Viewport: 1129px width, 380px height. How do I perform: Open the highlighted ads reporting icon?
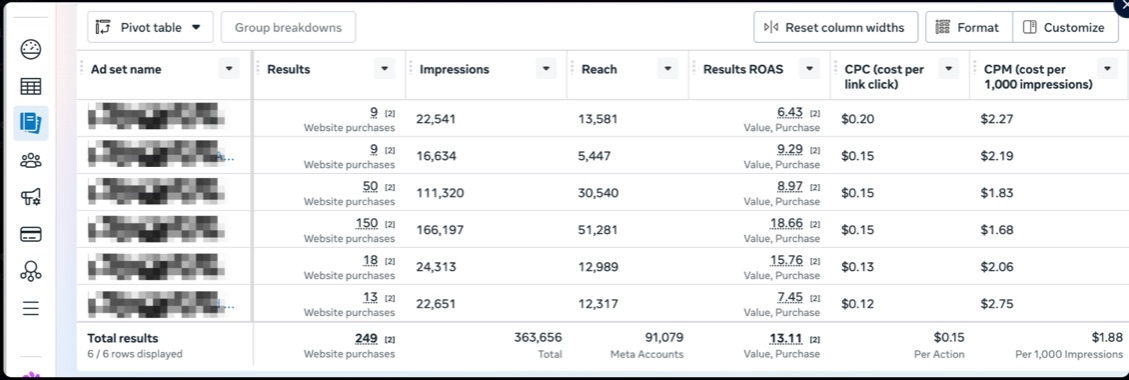30,123
